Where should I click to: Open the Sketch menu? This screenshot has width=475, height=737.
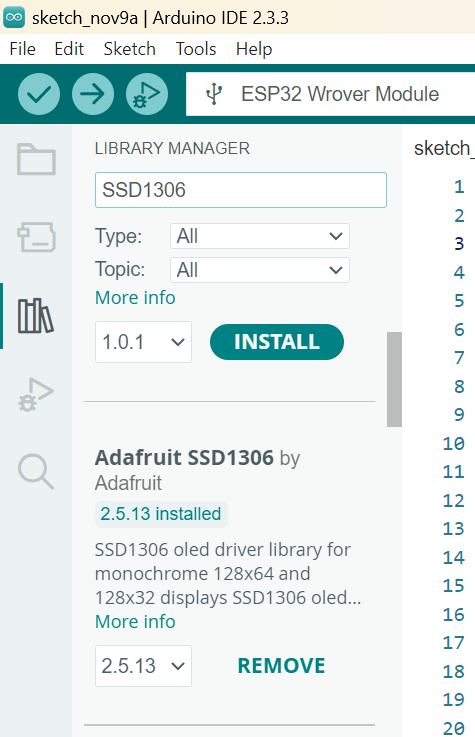(130, 49)
